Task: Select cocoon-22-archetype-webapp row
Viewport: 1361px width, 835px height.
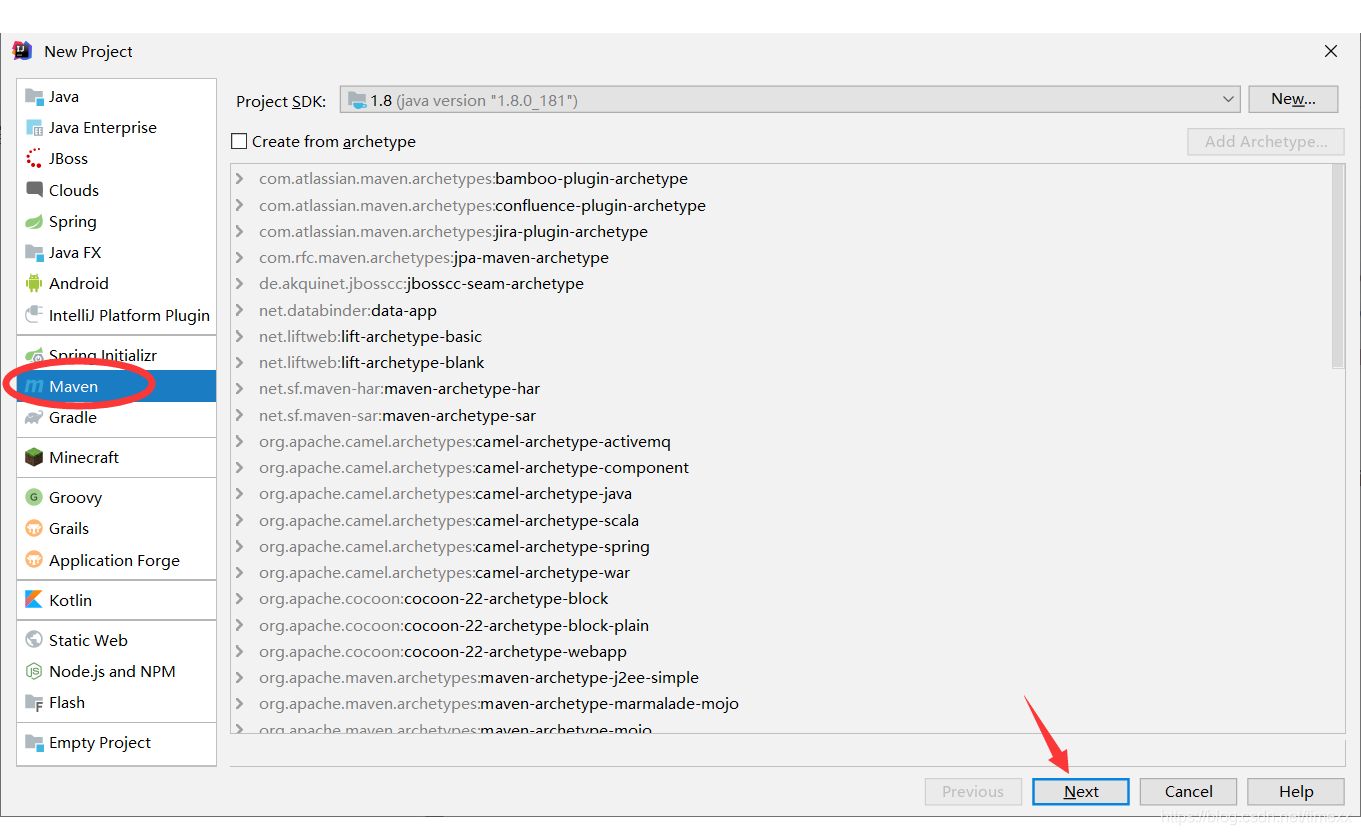Action: [781, 651]
